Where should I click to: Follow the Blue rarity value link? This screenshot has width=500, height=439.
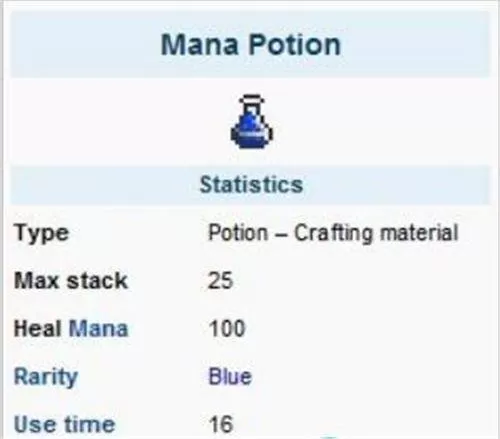[x=230, y=376]
